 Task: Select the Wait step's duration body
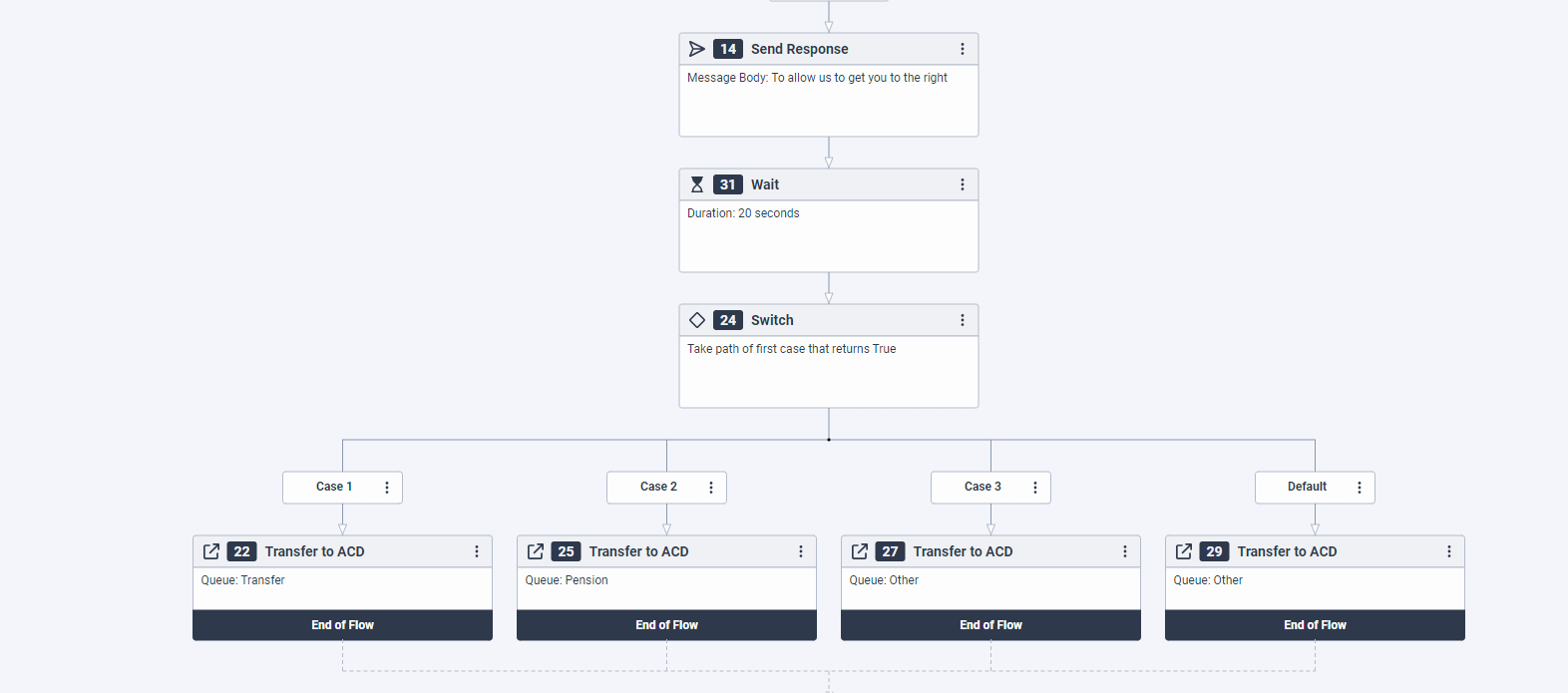pos(828,235)
